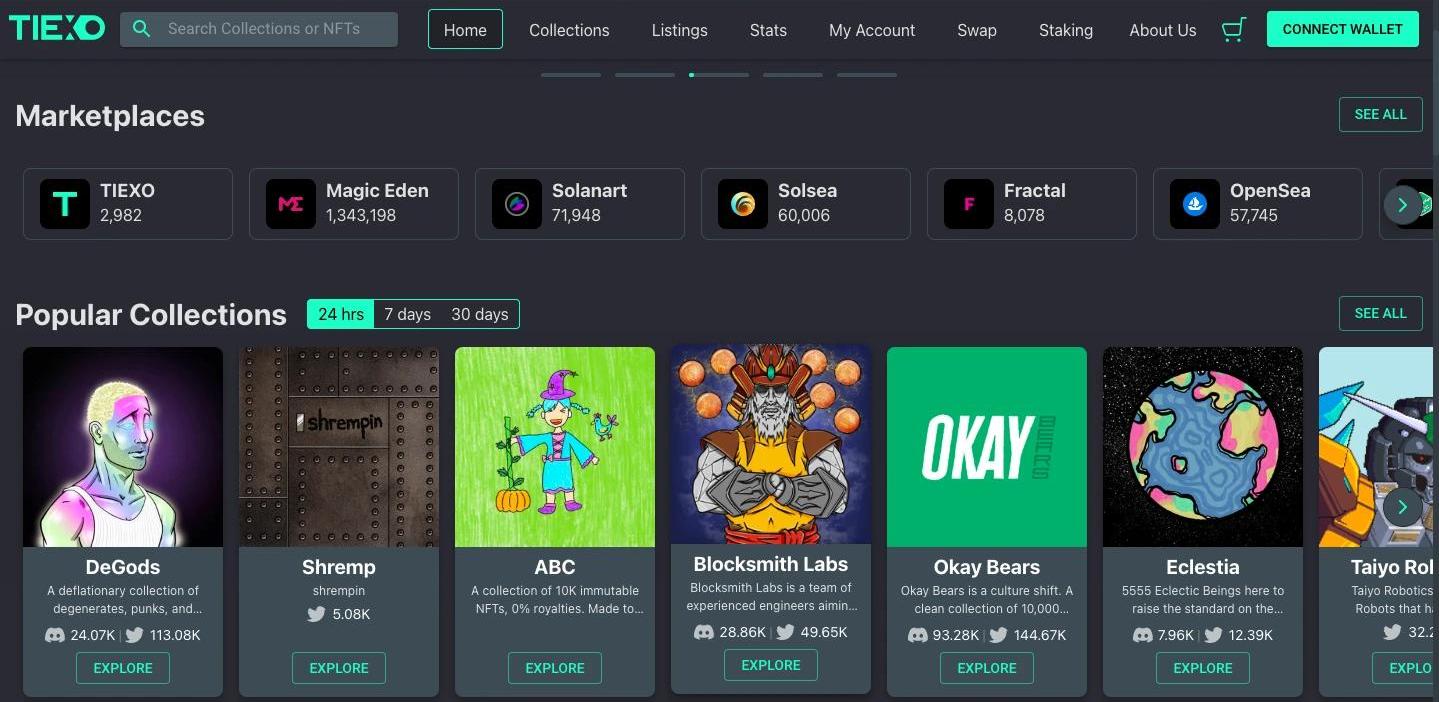Select the 24 hrs time filter
Image resolution: width=1439 pixels, height=702 pixels.
tap(341, 314)
